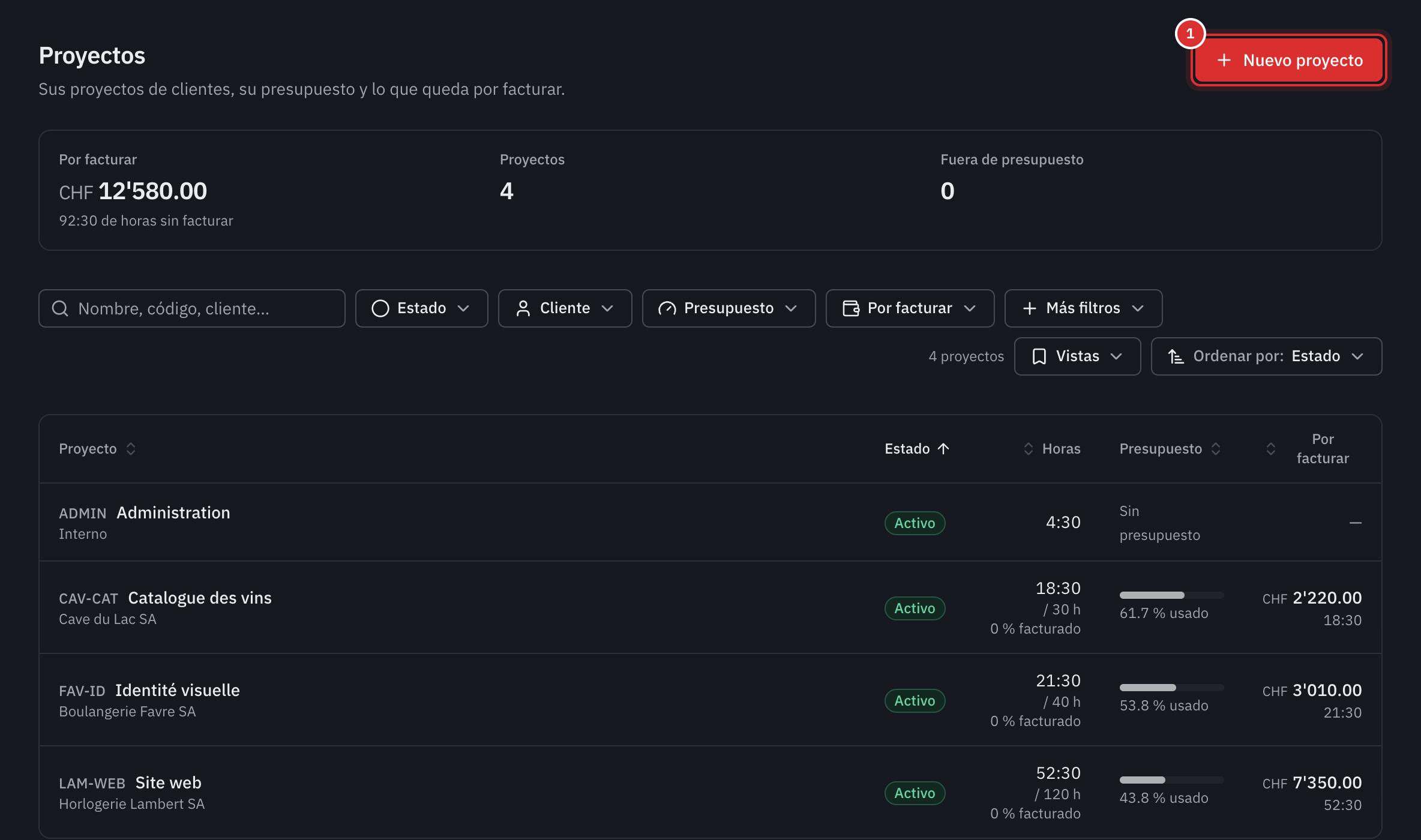Sort by the Proyecto column header
Screen dimensions: 1421x840
pyautogui.click(x=97, y=449)
